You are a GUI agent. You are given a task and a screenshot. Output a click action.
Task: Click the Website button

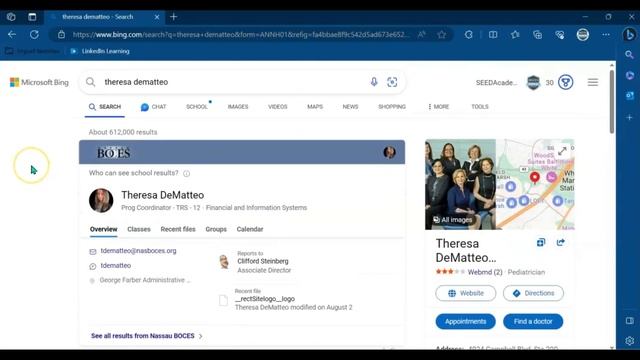466,293
